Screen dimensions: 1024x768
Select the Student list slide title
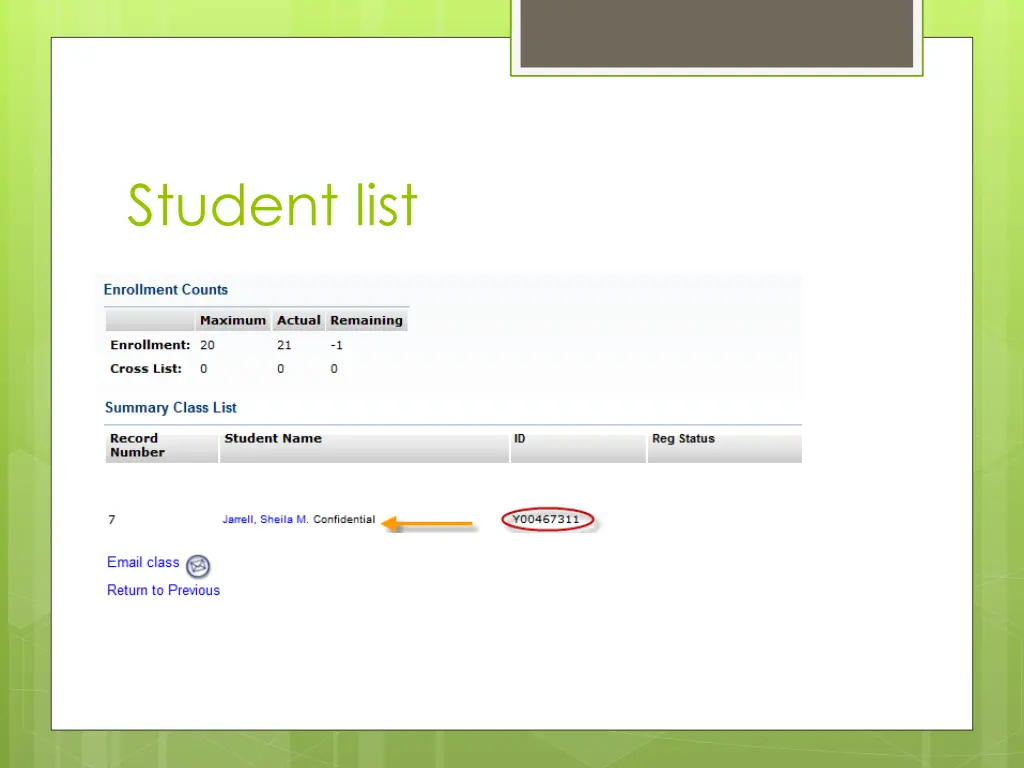point(271,205)
